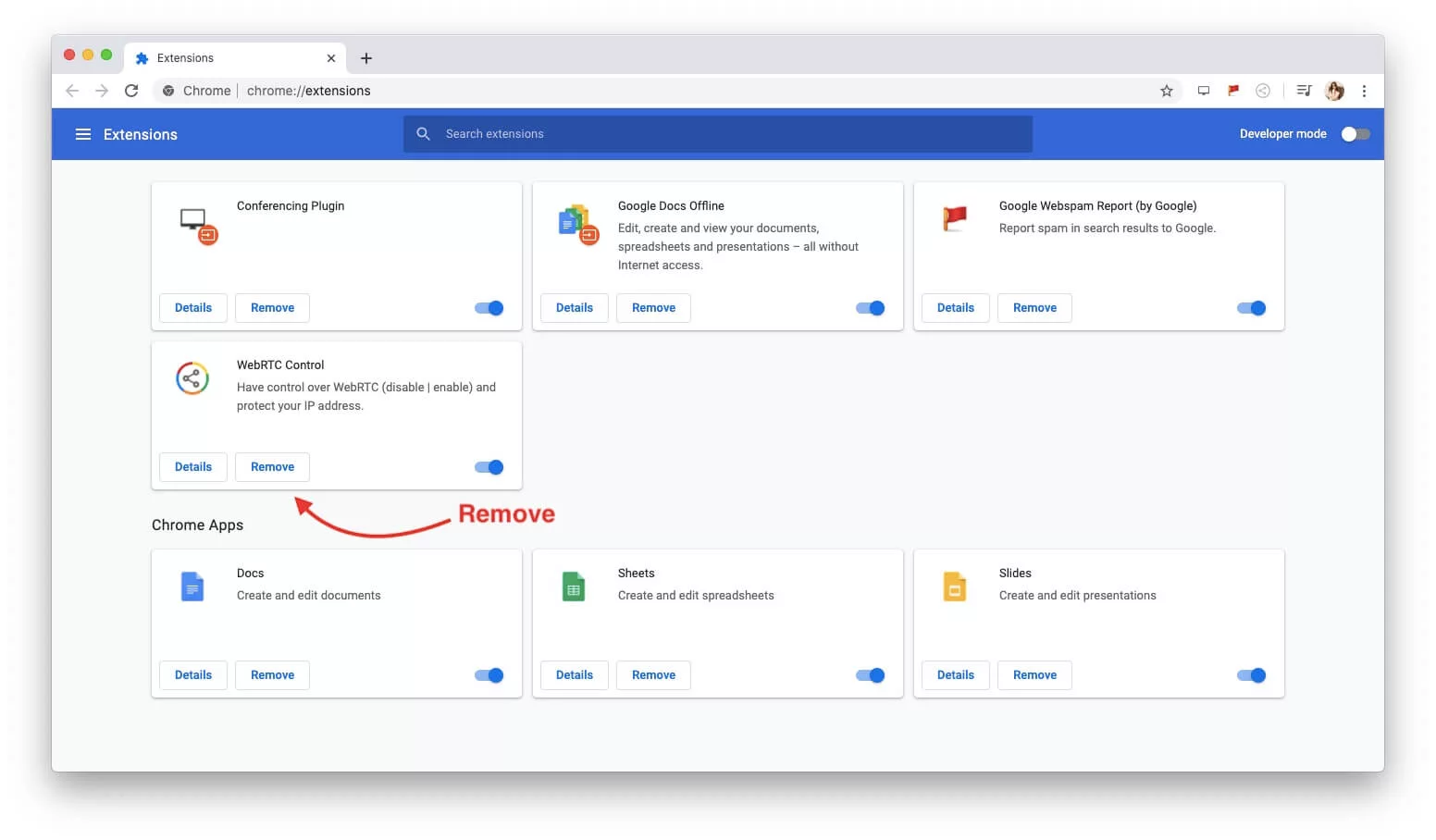
Task: Click the Google Webspam Report red flag icon
Action: (x=953, y=219)
